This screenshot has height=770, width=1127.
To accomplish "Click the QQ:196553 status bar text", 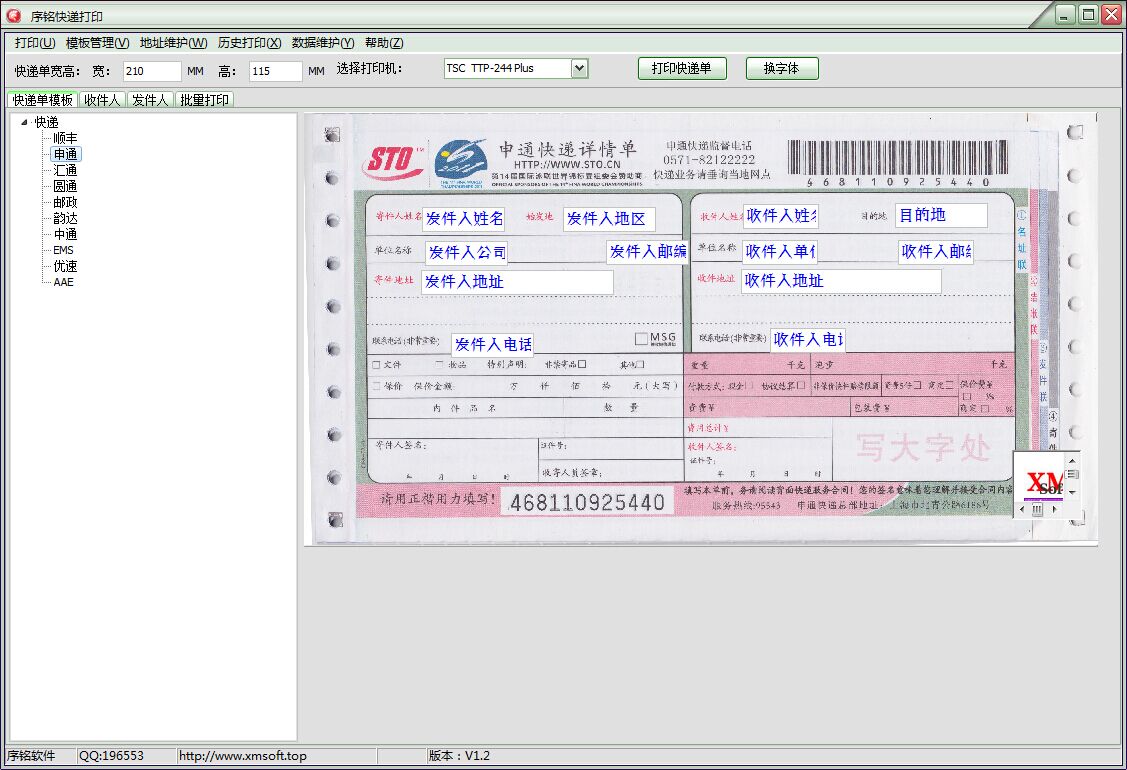I will 111,756.
